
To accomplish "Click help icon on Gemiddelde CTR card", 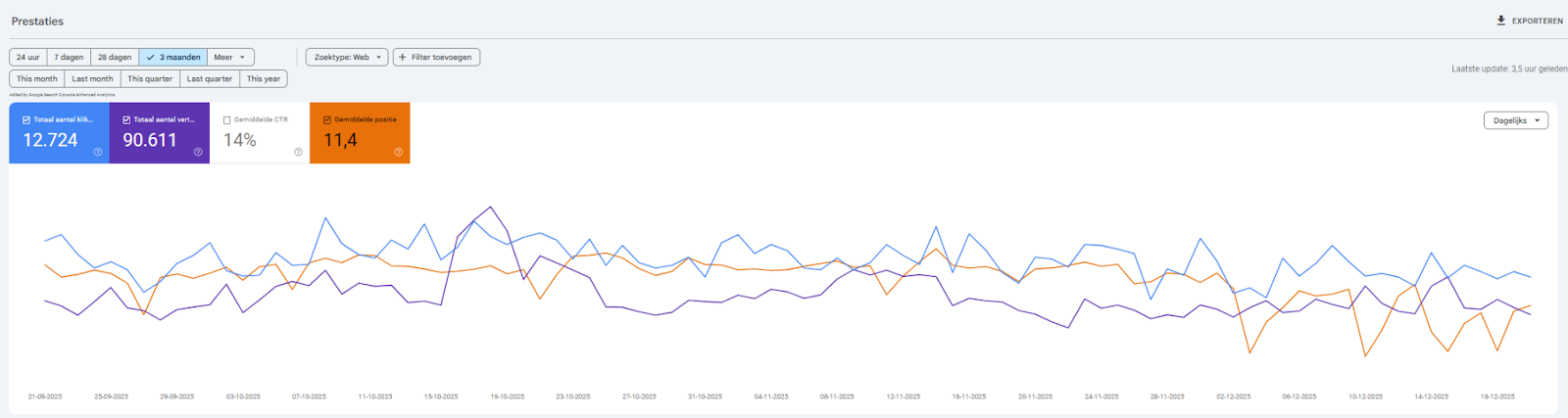I will pos(298,152).
